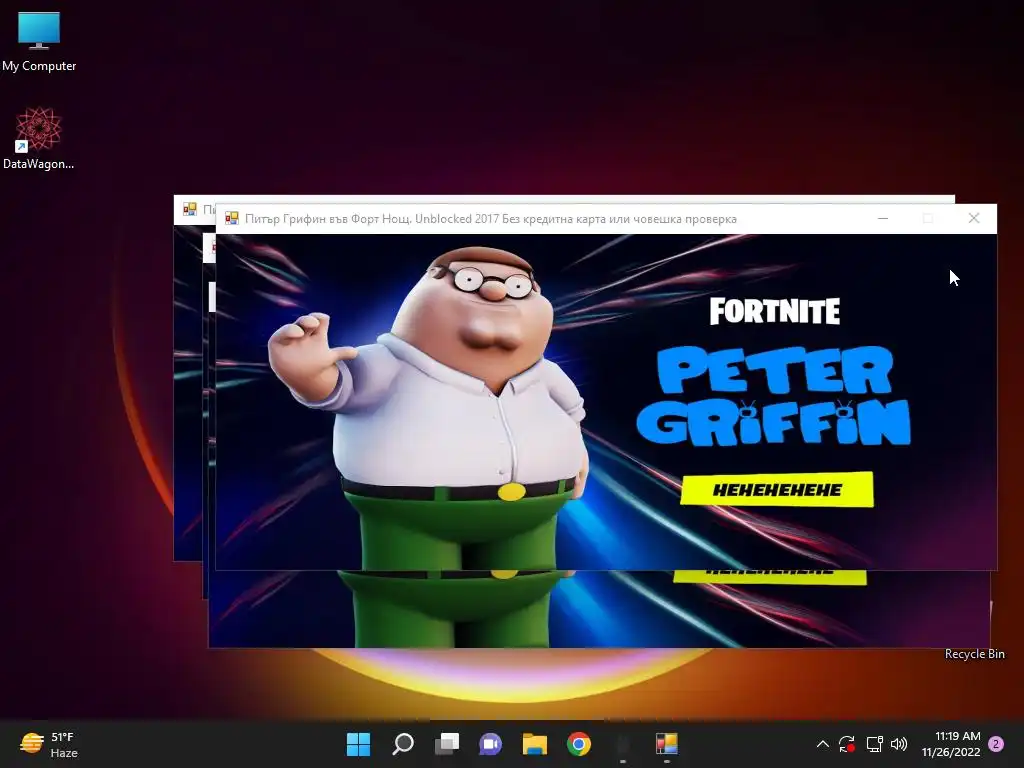Open the Windows Start menu
This screenshot has width=1024, height=768.
(358, 744)
